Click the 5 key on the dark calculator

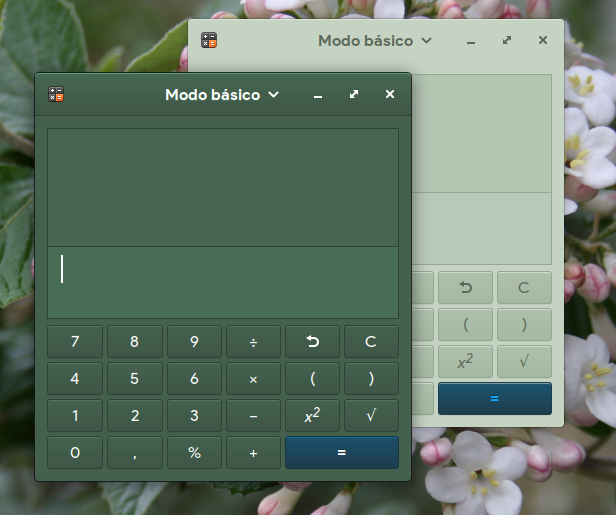pos(135,378)
